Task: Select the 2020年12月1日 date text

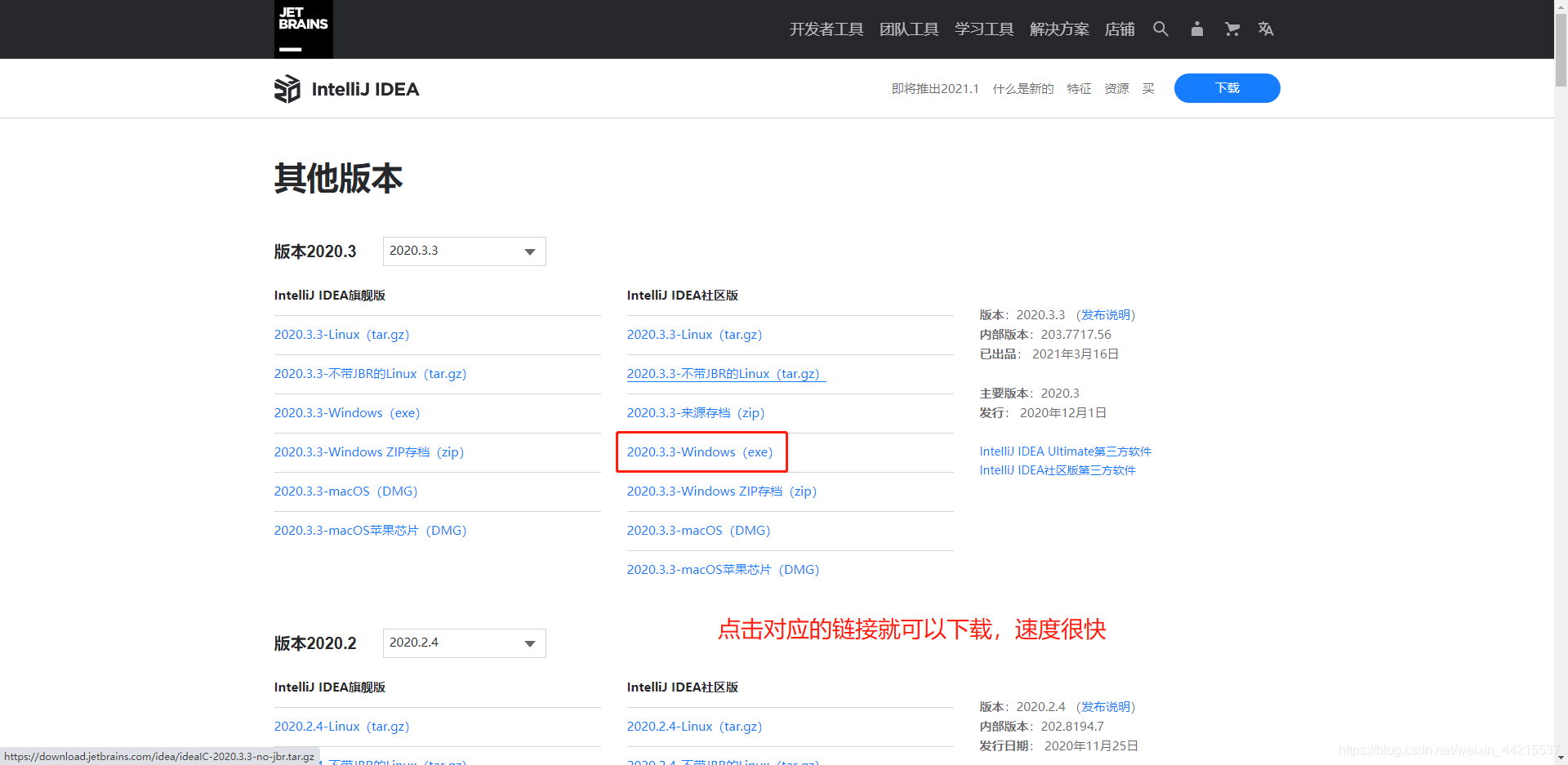Action: click(1063, 413)
